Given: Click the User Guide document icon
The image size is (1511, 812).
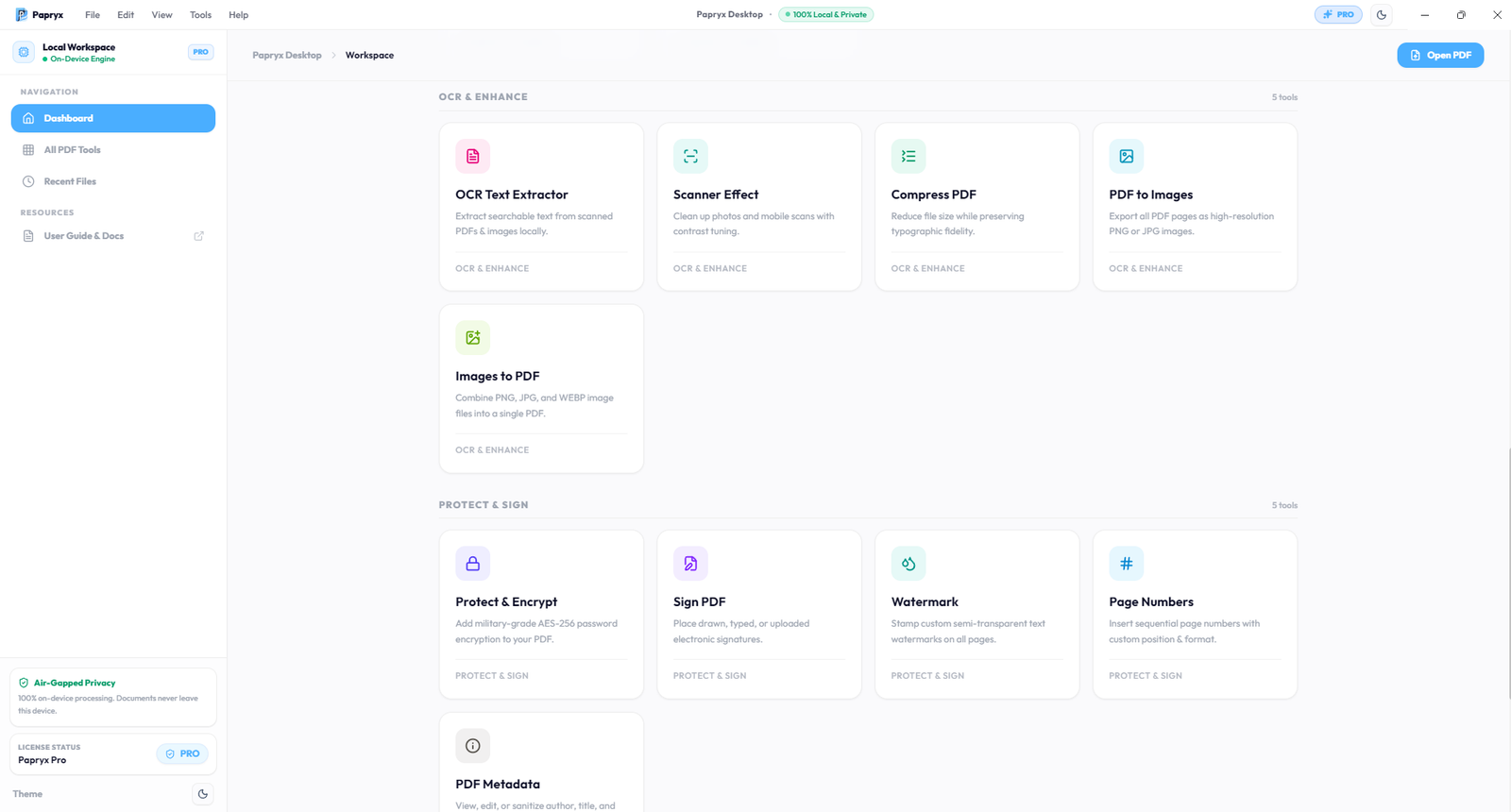Looking at the screenshot, I should click(x=28, y=236).
